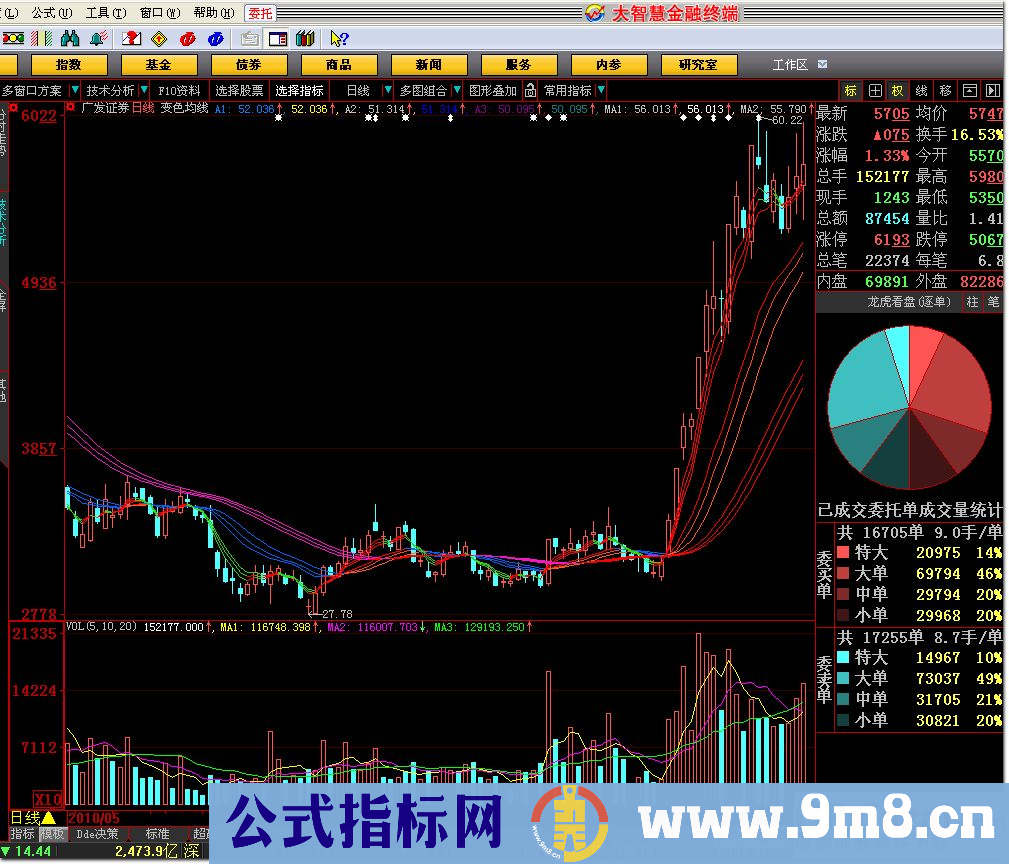Click the padlock icon beside 图形叠加
Screen dimensions: 1009x864
(530, 91)
